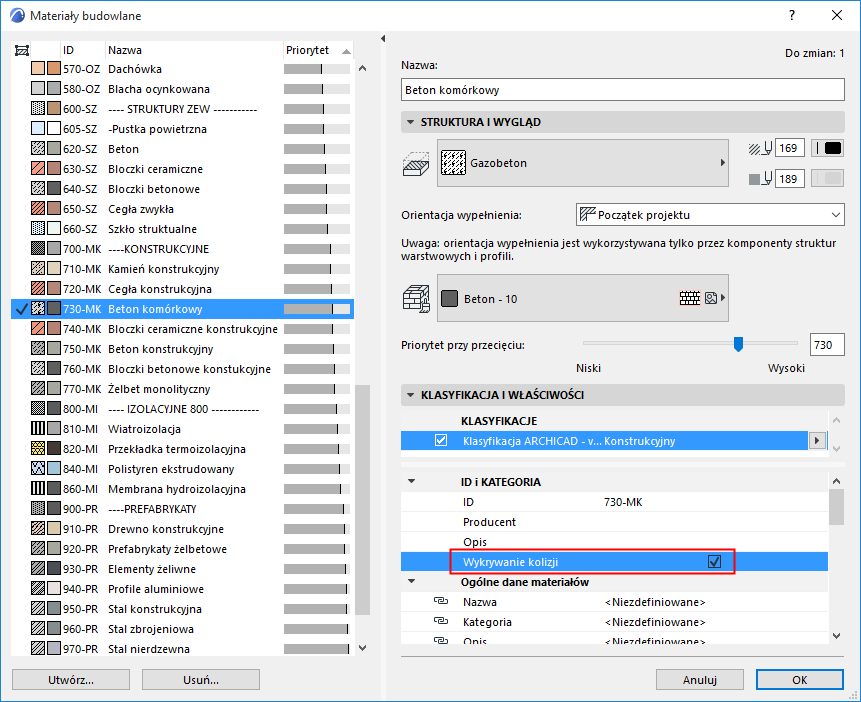Click the Gazobeton fill preview icon
Screen dimensions: 861x702
point(454,163)
